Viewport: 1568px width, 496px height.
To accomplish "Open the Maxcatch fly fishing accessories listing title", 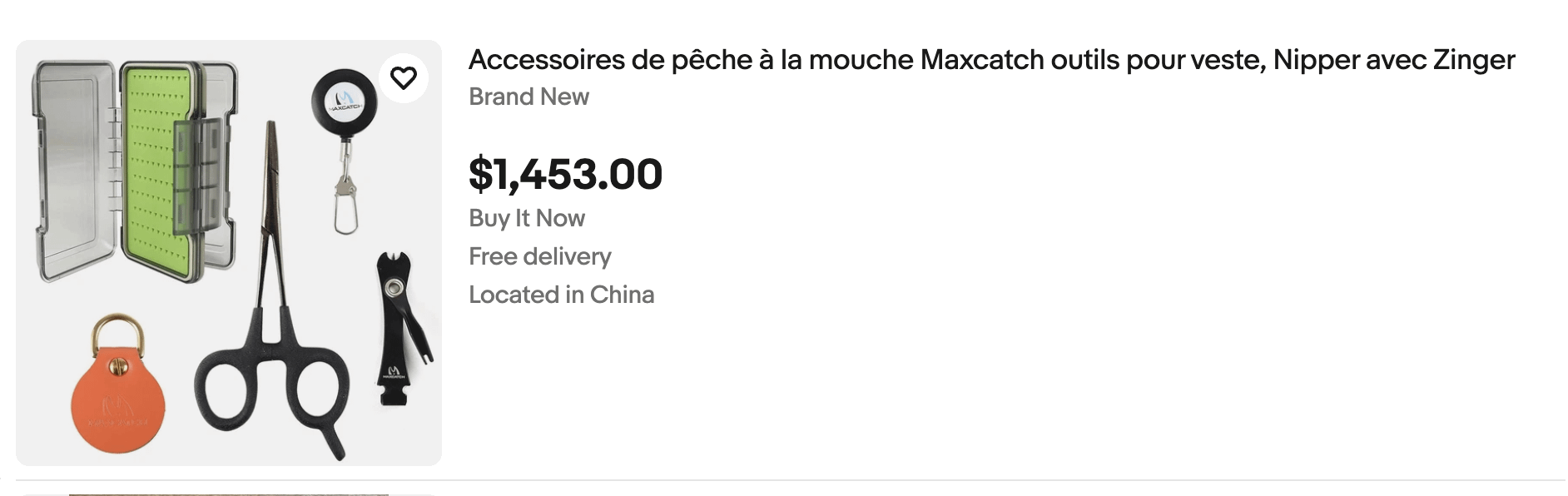I will point(990,60).
